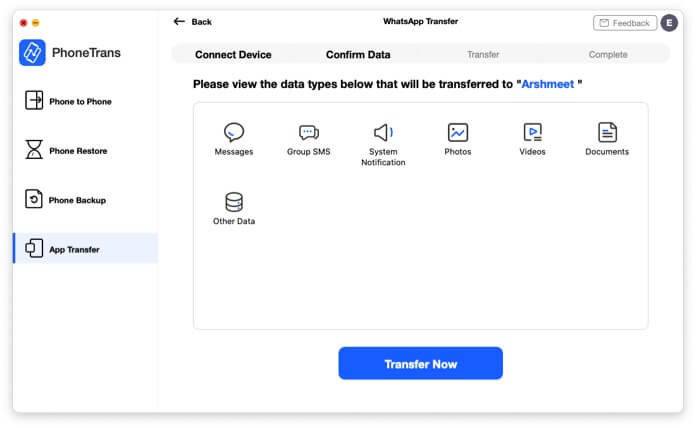Click the Videos label text
Image resolution: width=696 pixels, height=428 pixels.
point(532,151)
